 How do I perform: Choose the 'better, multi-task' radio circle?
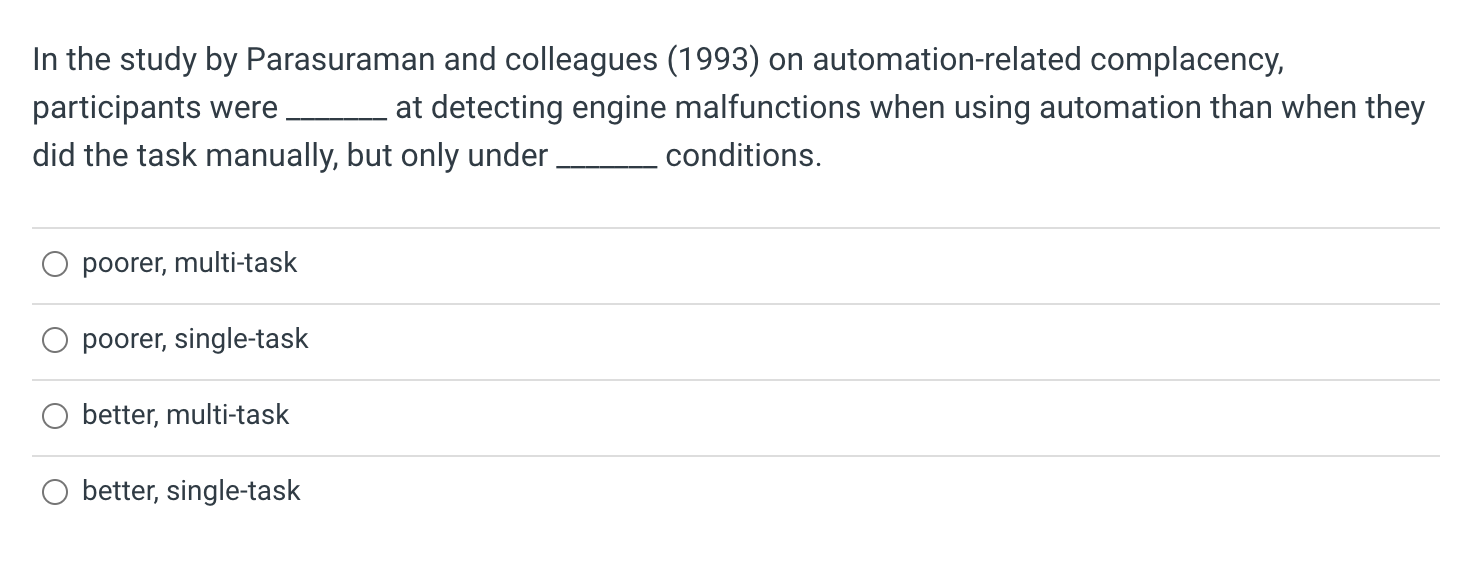point(54,416)
